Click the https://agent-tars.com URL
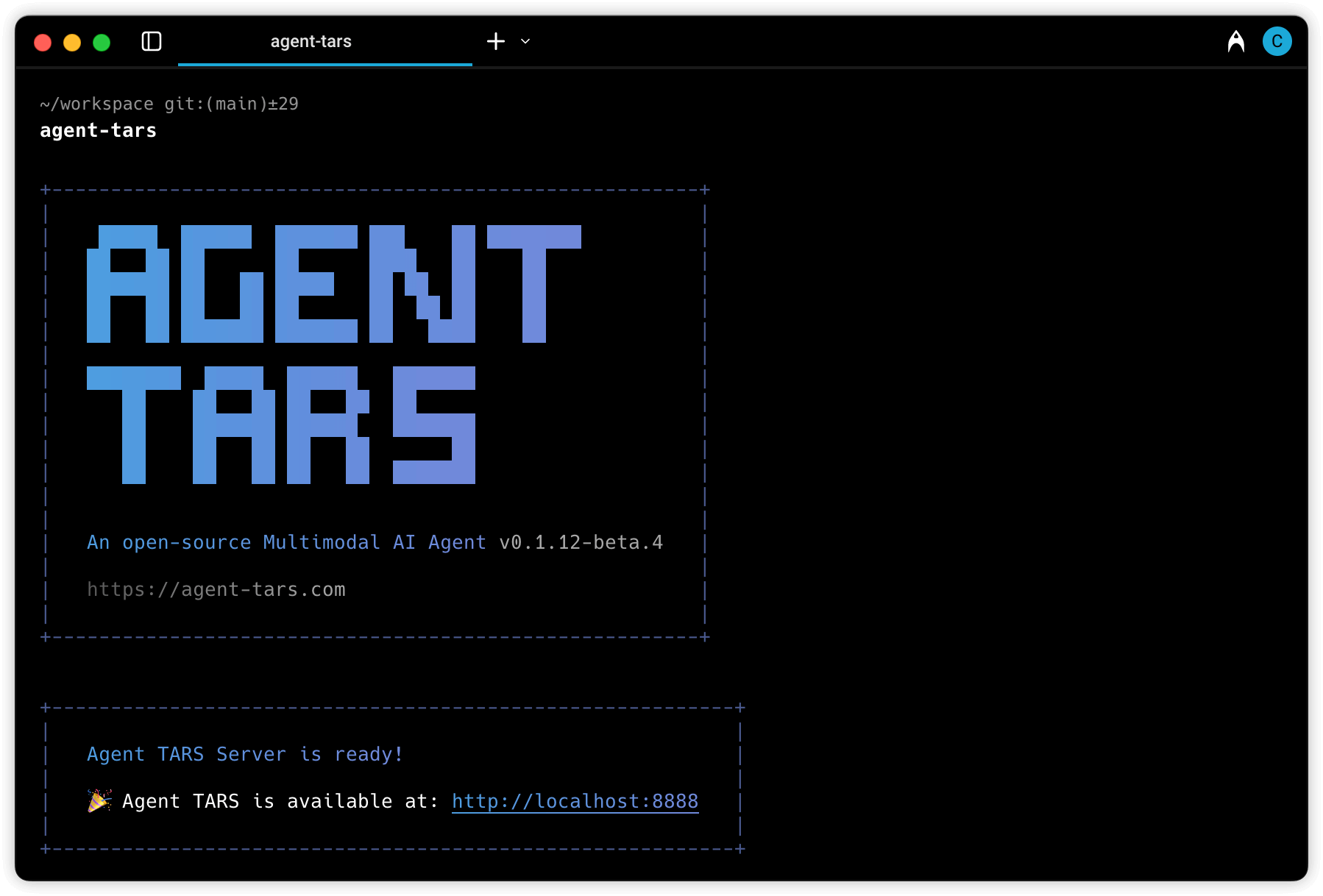The height and width of the screenshot is (896, 1323). 216,589
